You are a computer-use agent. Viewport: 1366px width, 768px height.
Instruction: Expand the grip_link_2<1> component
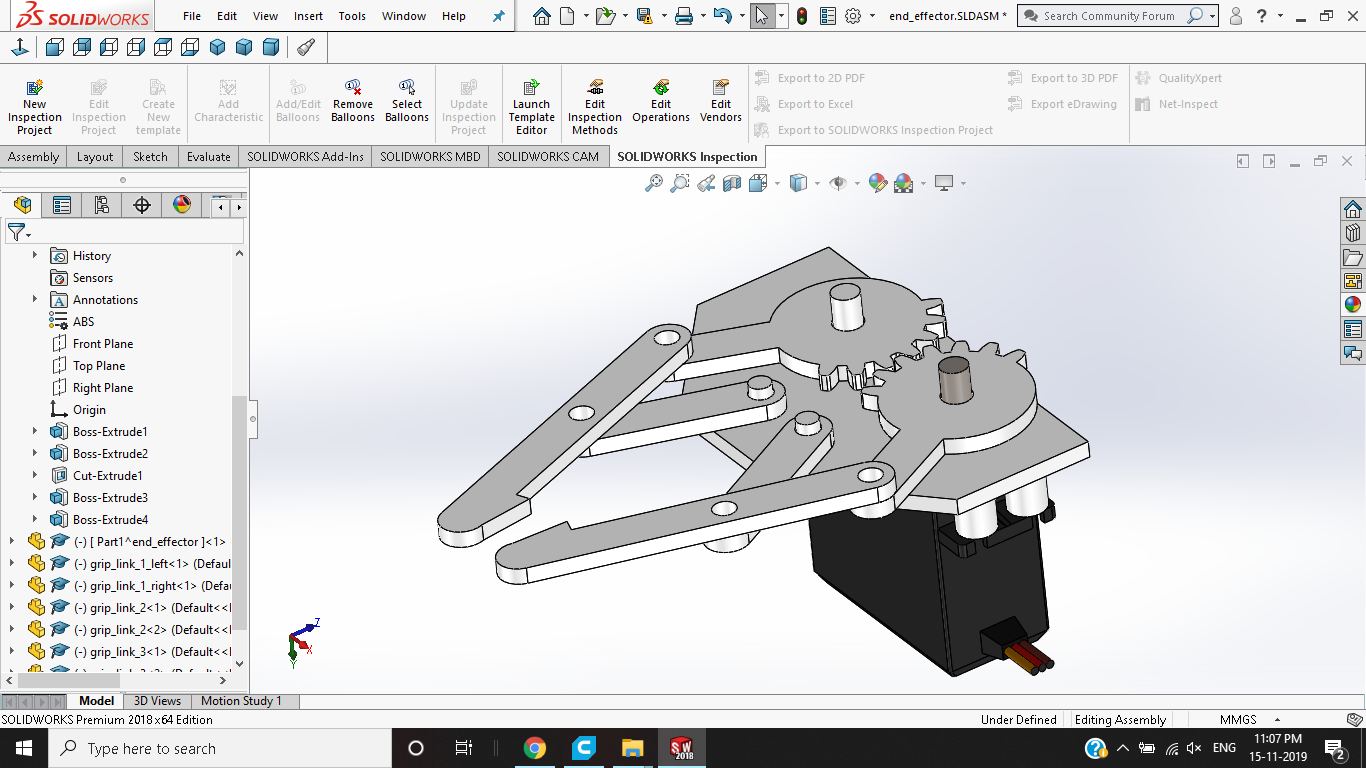12,608
